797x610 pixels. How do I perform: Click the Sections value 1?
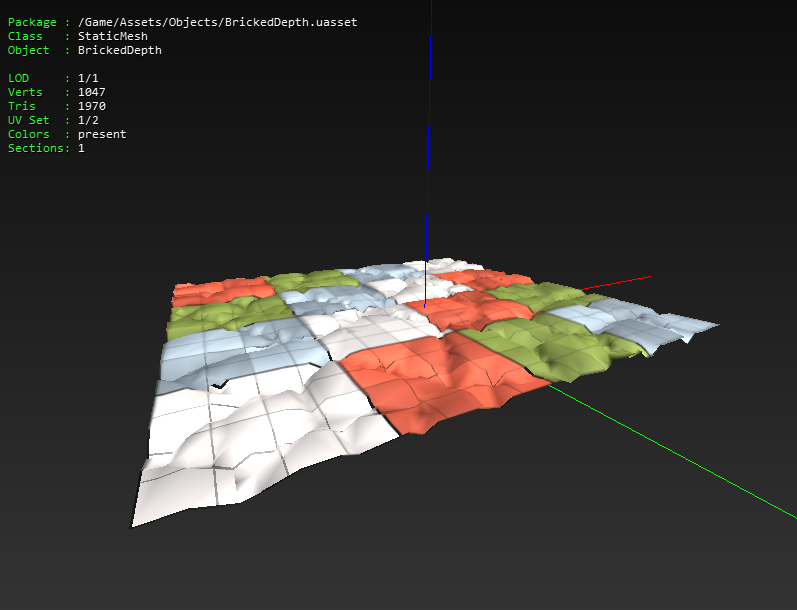click(81, 148)
